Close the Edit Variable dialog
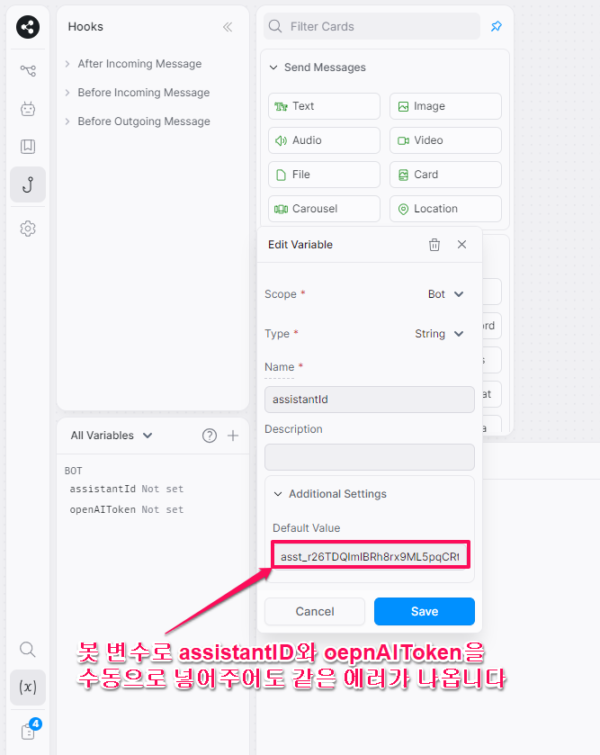This screenshot has width=600, height=755. click(x=462, y=245)
